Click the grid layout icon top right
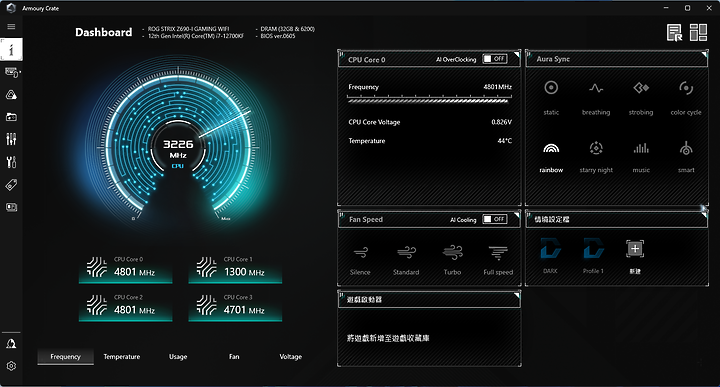Screen dimensions: 720x387 click(x=698, y=33)
